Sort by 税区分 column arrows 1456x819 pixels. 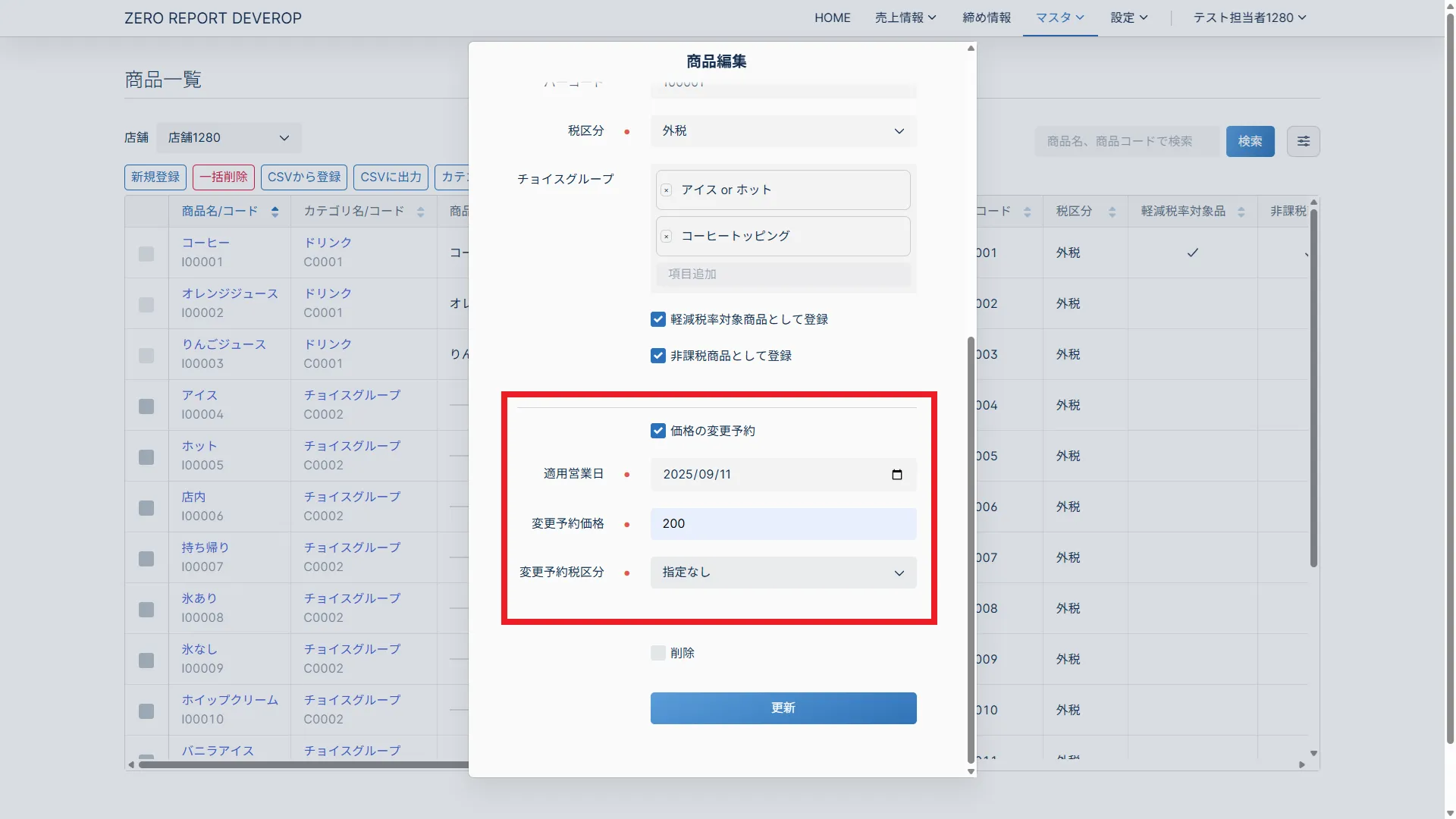(x=1112, y=212)
